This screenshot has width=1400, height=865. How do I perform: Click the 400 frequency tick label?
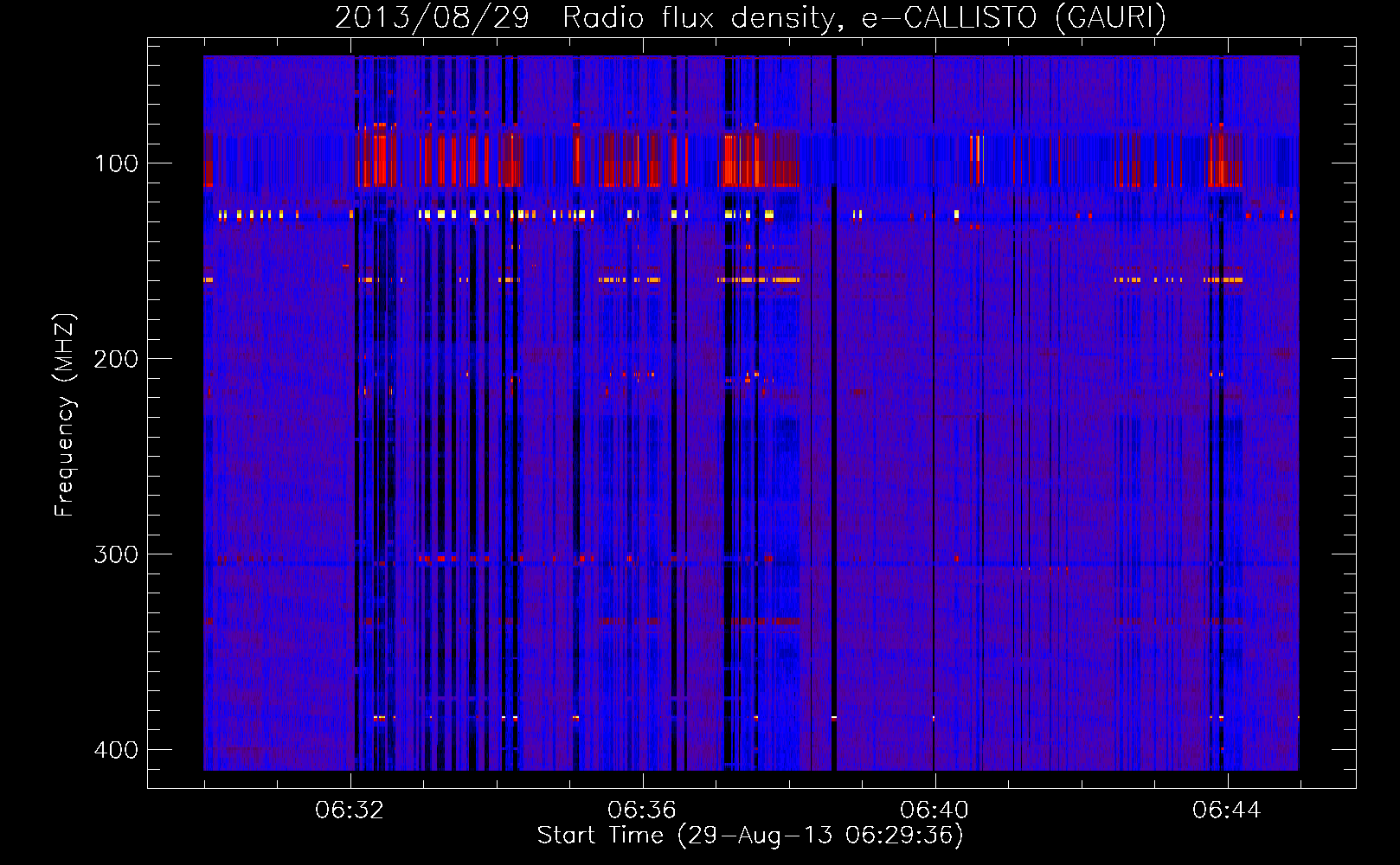pyautogui.click(x=116, y=750)
